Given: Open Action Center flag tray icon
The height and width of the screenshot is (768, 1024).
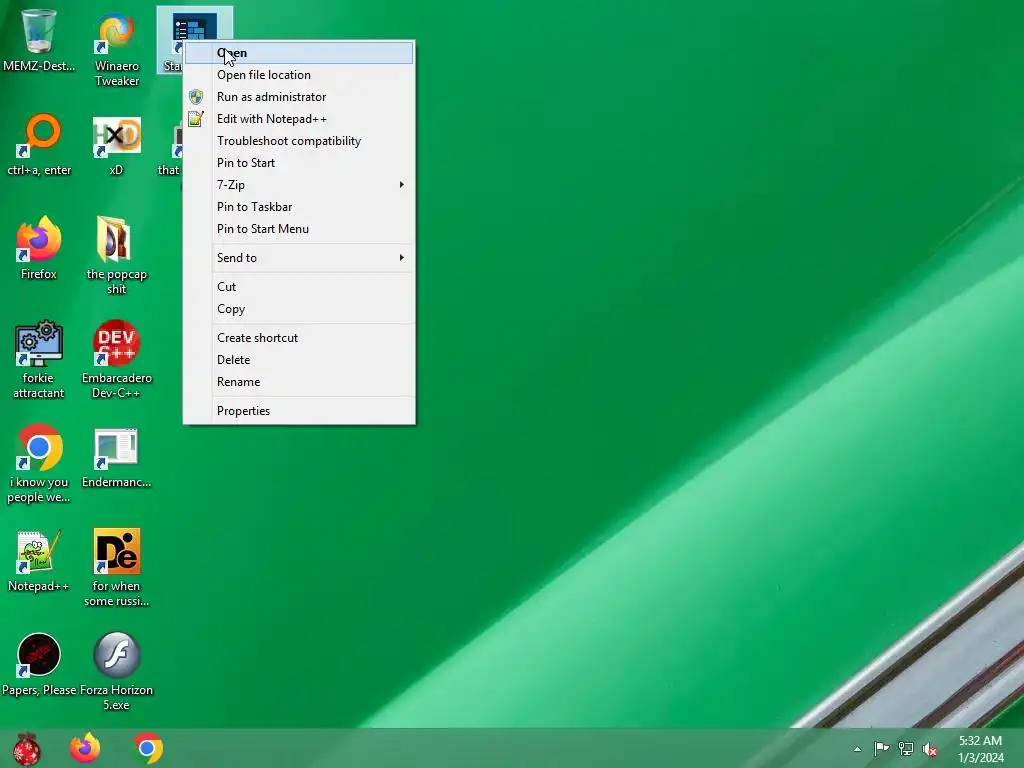Looking at the screenshot, I should tap(882, 748).
